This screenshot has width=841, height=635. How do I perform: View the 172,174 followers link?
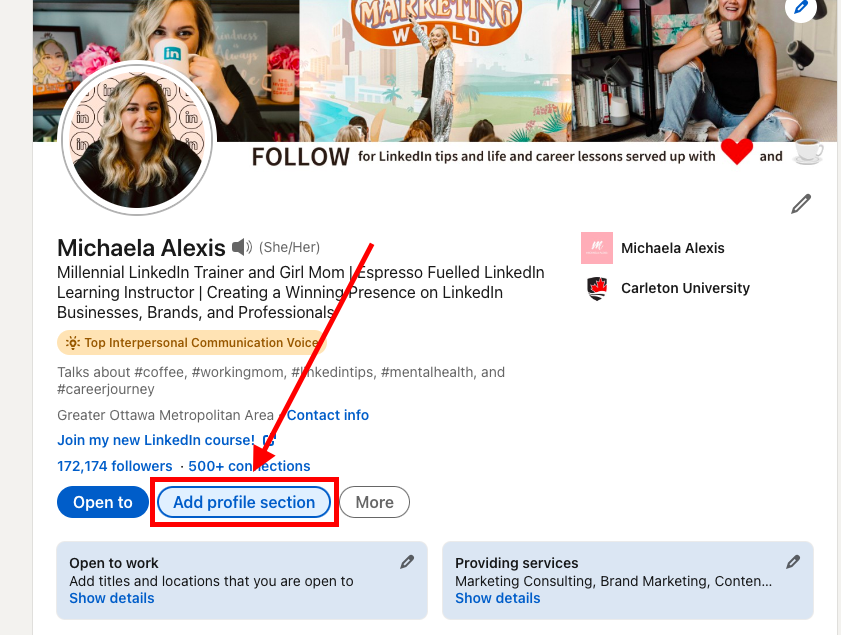click(115, 466)
